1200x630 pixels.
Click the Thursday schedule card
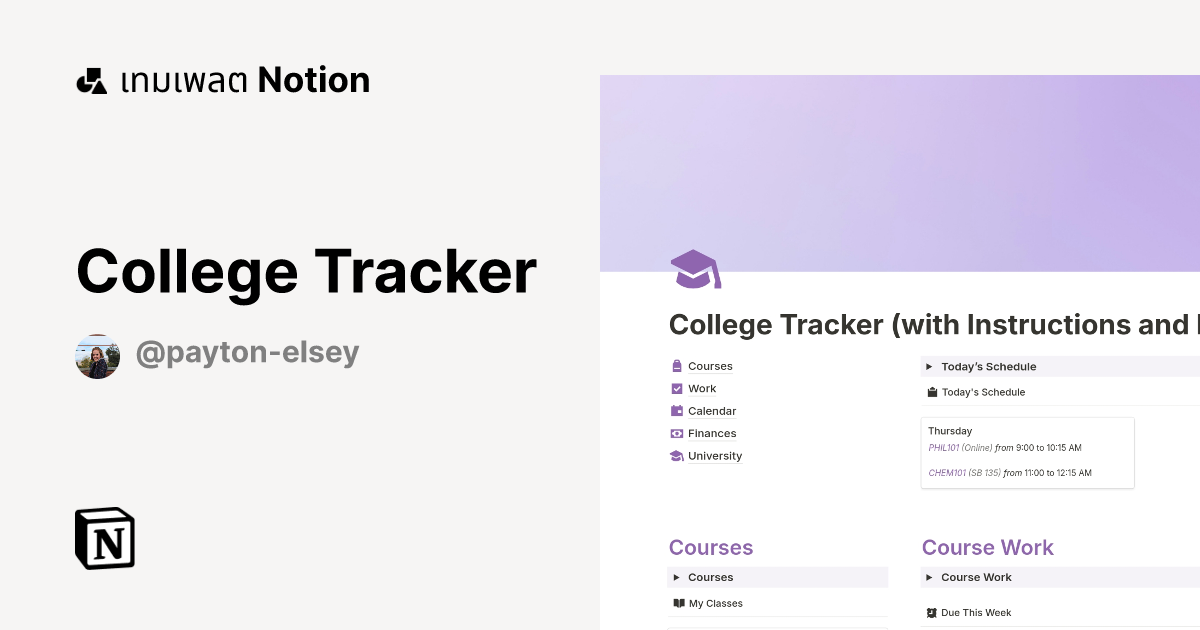click(x=1027, y=452)
